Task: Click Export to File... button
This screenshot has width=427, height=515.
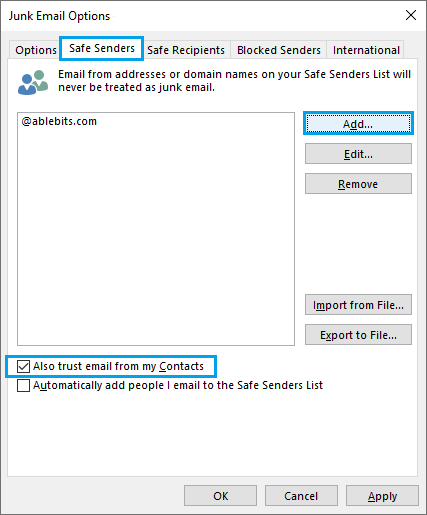Action: click(358, 335)
